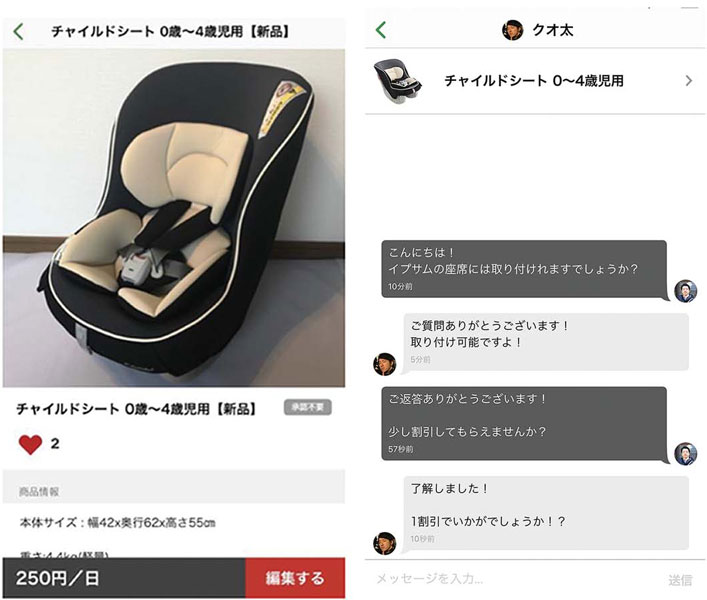Screen dimensions: 707x600
Task: Tap avatar beside 取り付け可能ですよ reply
Action: [x=385, y=364]
